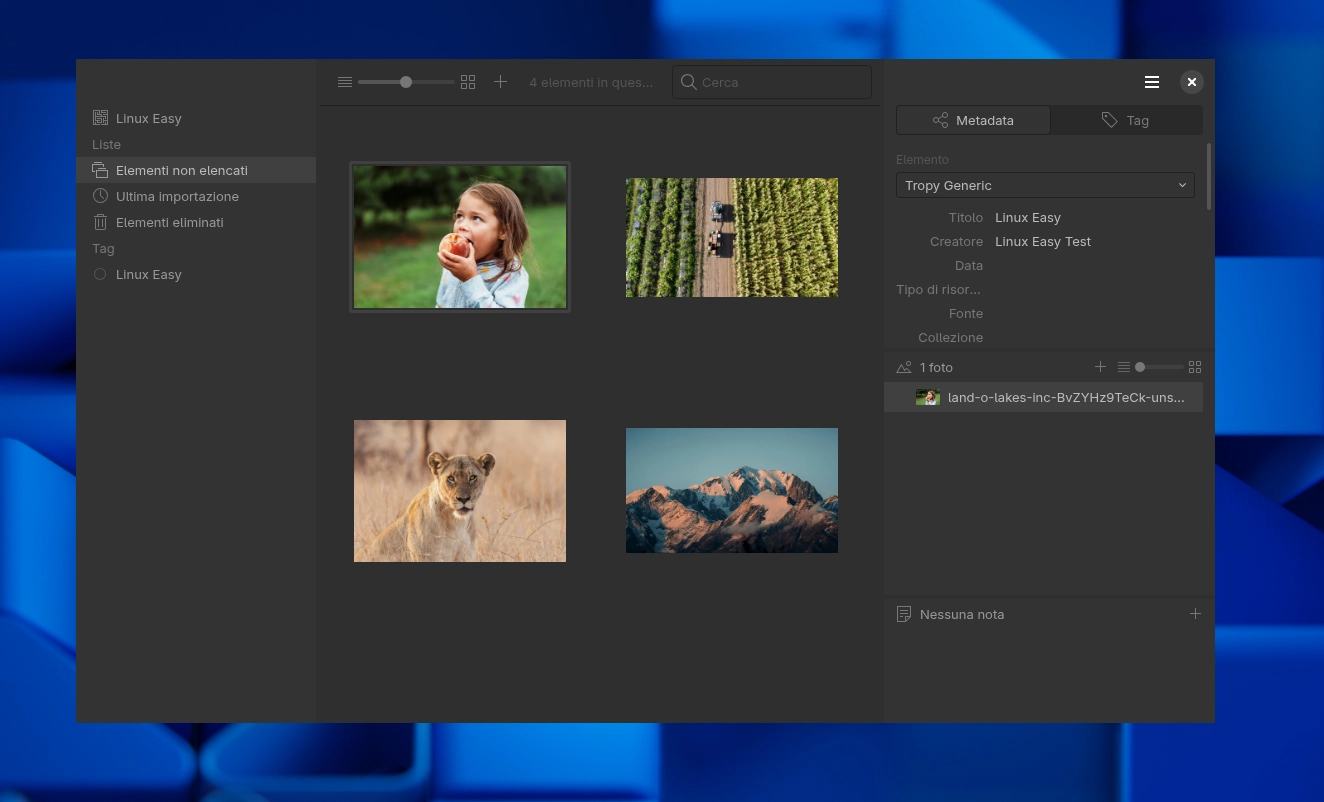Select the lioness photo thumbnail
Viewport: 1324px width, 802px height.
point(460,491)
